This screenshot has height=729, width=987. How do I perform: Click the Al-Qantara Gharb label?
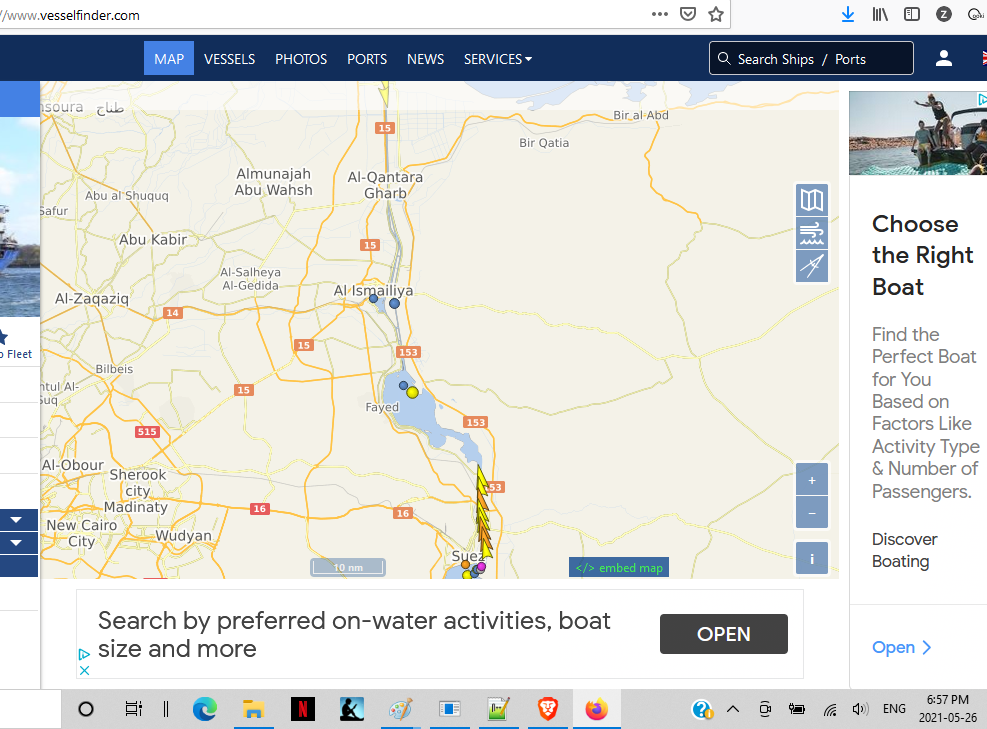[x=385, y=185]
